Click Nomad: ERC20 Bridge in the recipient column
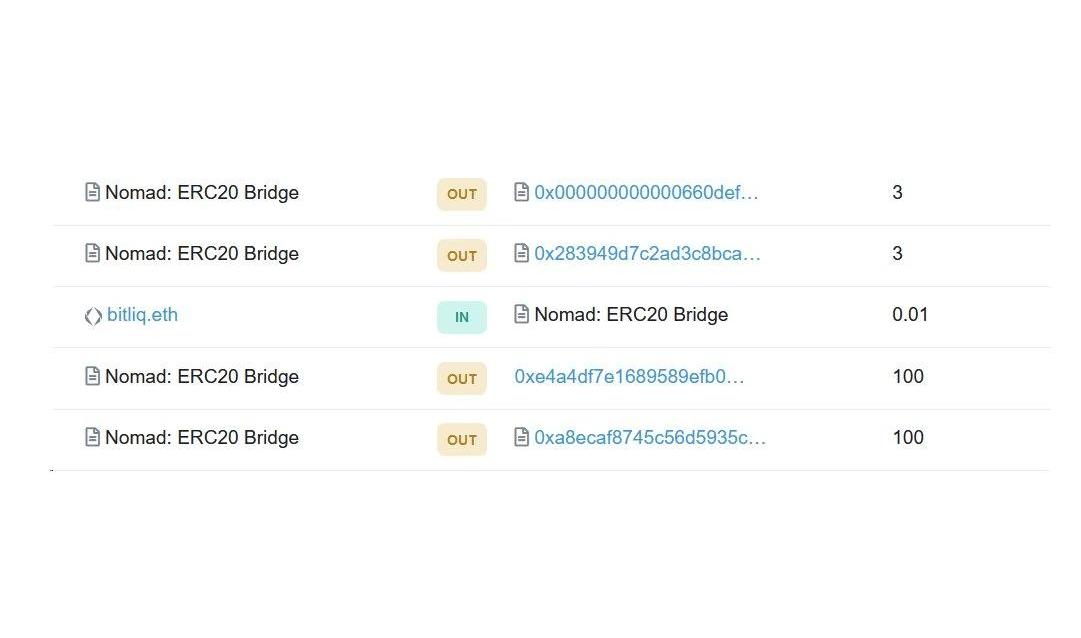 coord(631,315)
